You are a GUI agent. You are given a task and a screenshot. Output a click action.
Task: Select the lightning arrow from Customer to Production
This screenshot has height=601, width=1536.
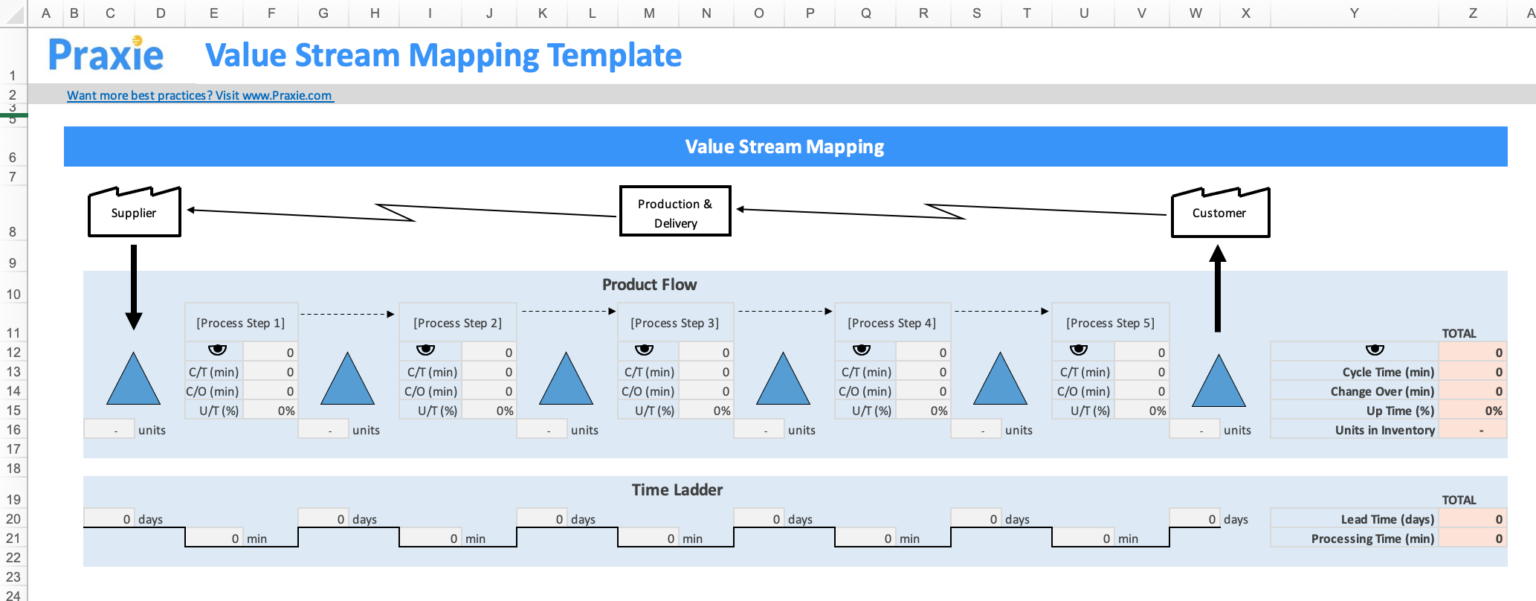(x=953, y=211)
